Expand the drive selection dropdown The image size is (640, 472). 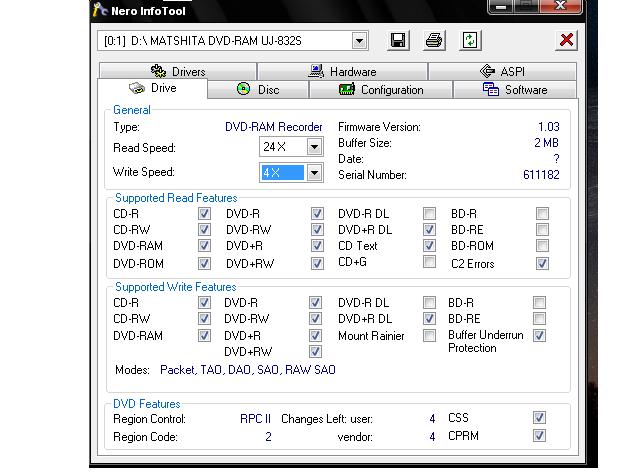pyautogui.click(x=359, y=41)
